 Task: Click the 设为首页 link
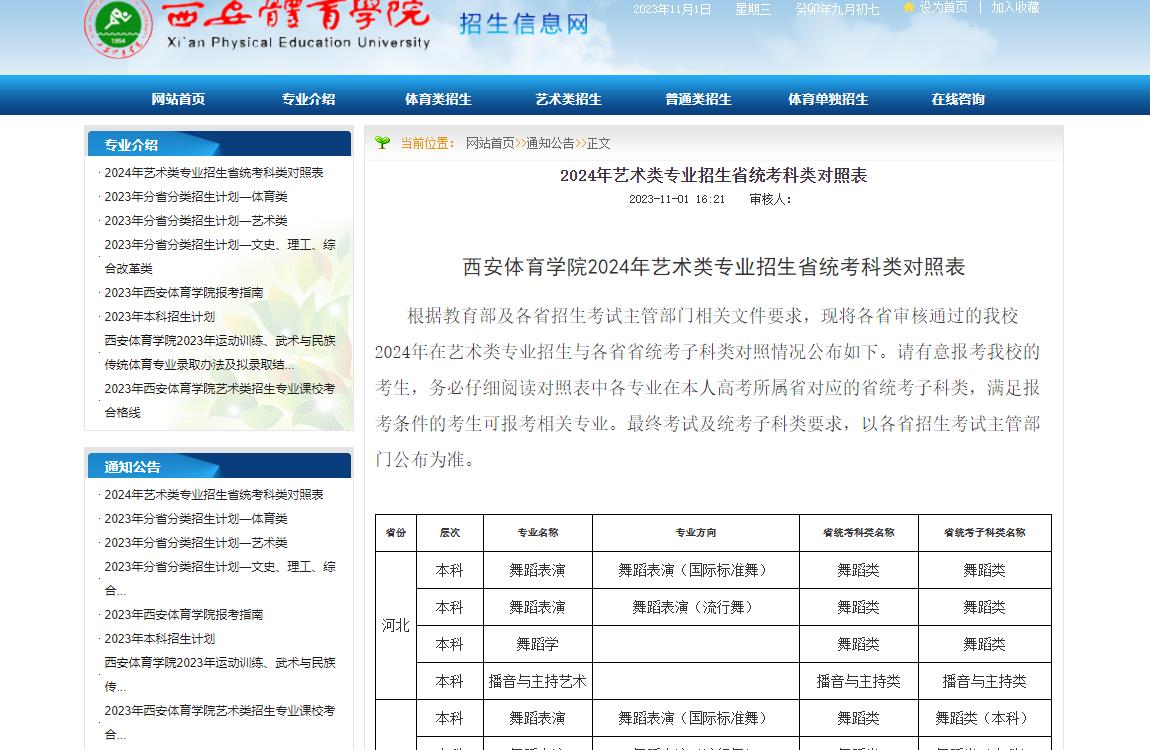coord(943,7)
